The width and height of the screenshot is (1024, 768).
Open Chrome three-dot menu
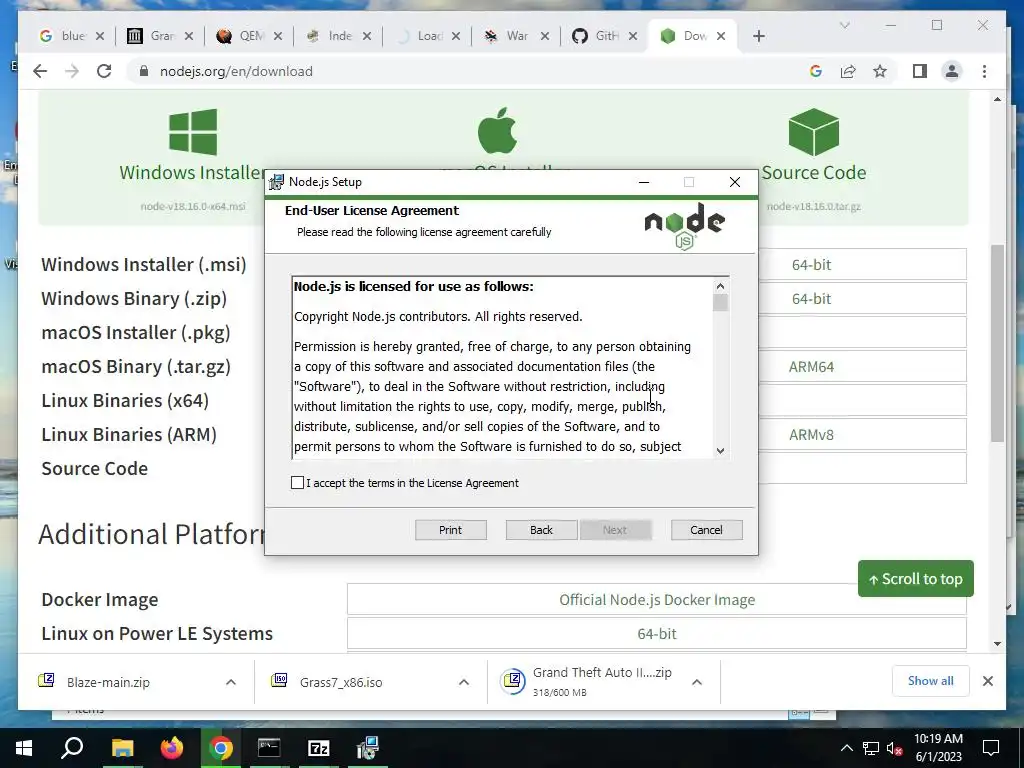point(984,71)
